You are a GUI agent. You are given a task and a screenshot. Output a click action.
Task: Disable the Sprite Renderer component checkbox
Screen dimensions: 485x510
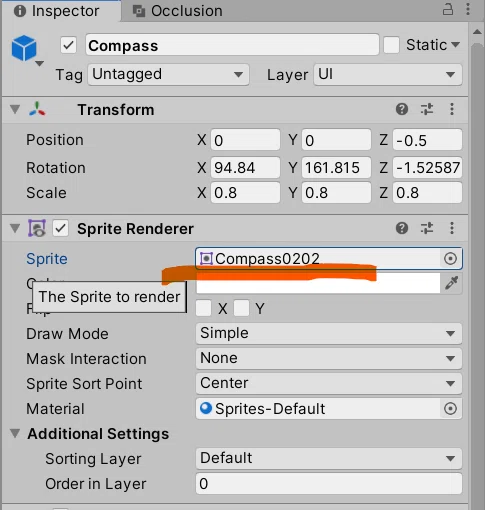pyautogui.click(x=60, y=228)
